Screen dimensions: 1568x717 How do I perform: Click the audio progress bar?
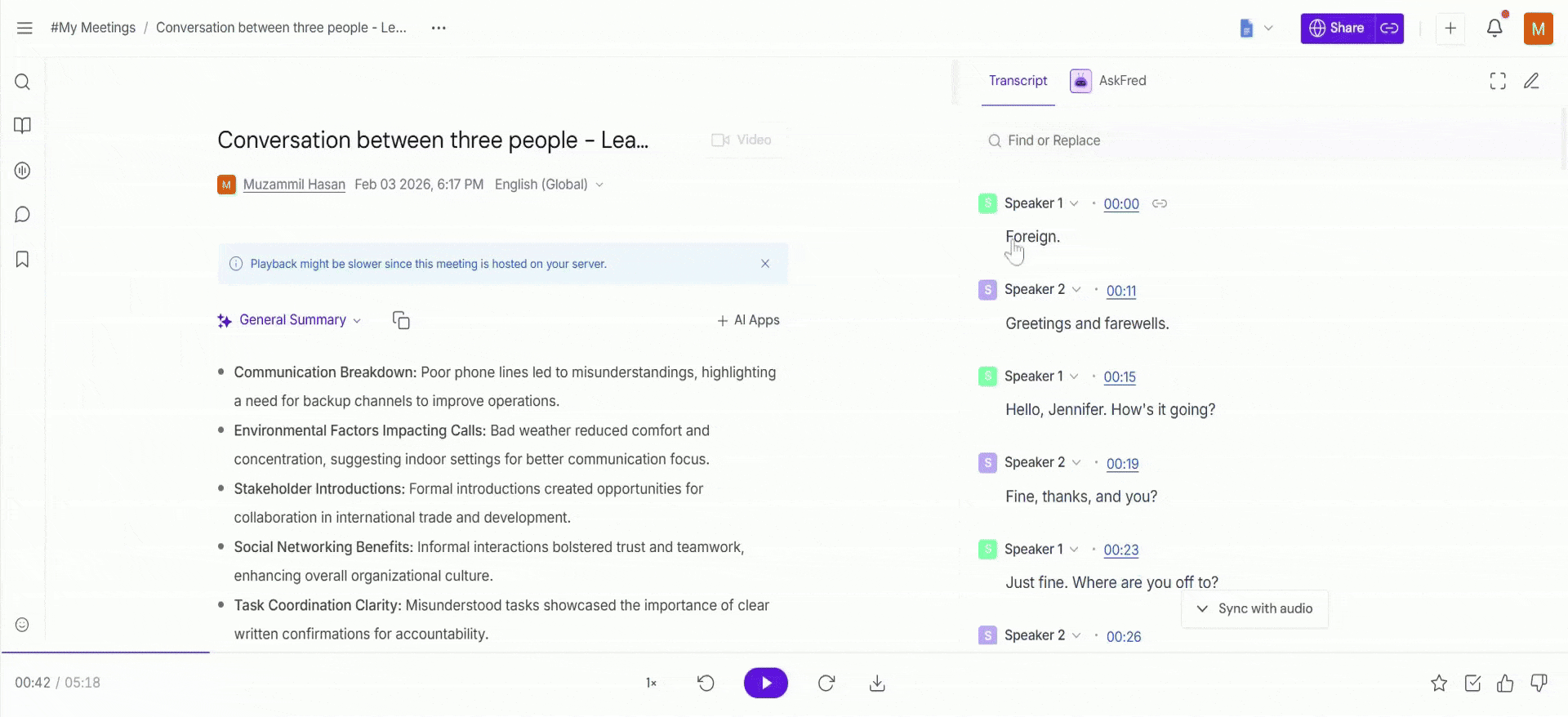click(x=784, y=652)
